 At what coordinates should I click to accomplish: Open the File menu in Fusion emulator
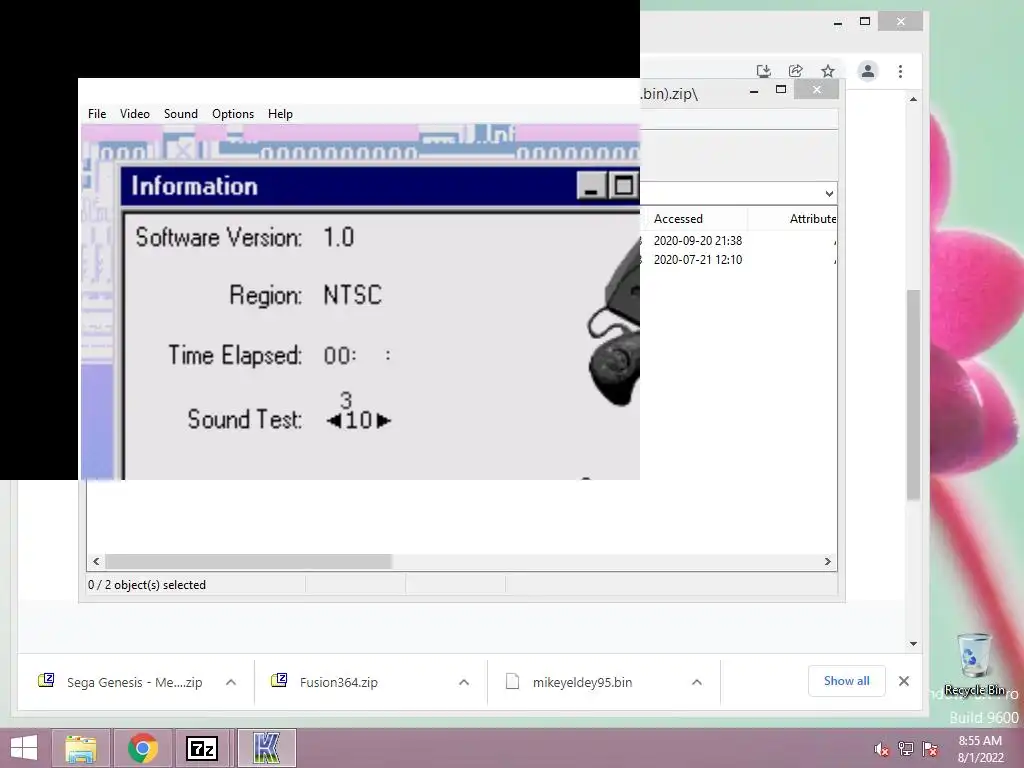click(x=97, y=114)
